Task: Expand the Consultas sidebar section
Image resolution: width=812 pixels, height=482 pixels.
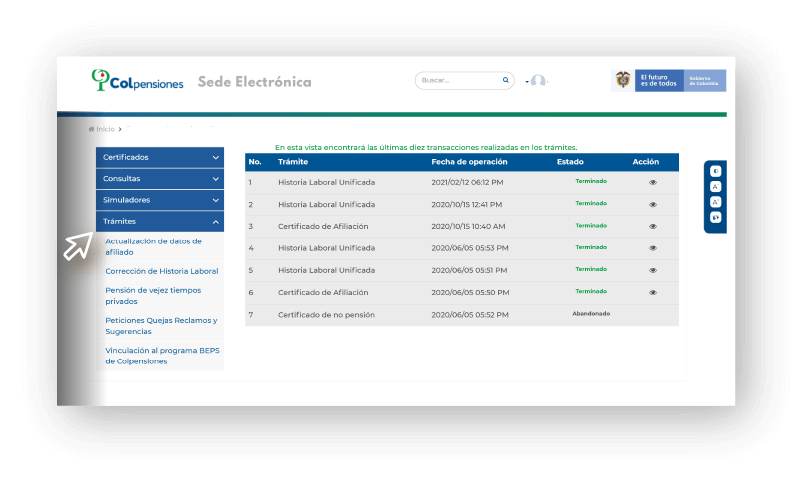Action: click(x=160, y=178)
